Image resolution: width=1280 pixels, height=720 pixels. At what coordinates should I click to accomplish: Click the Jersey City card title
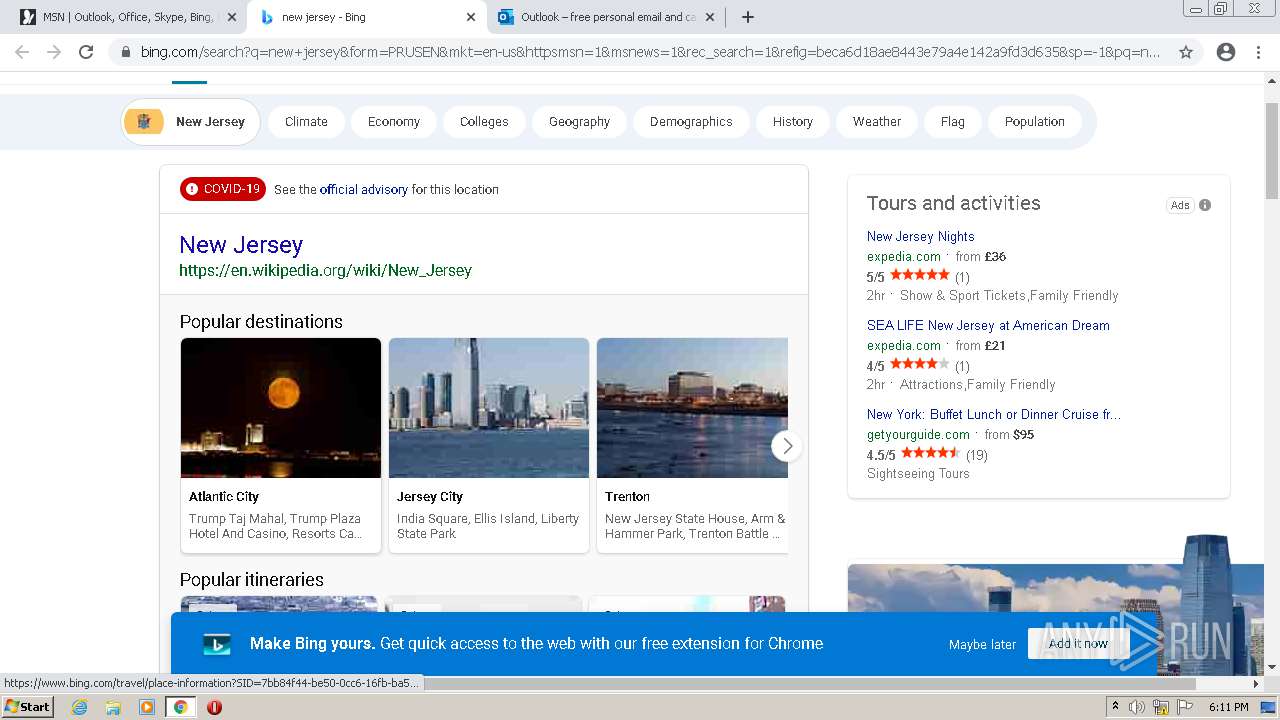coord(430,497)
